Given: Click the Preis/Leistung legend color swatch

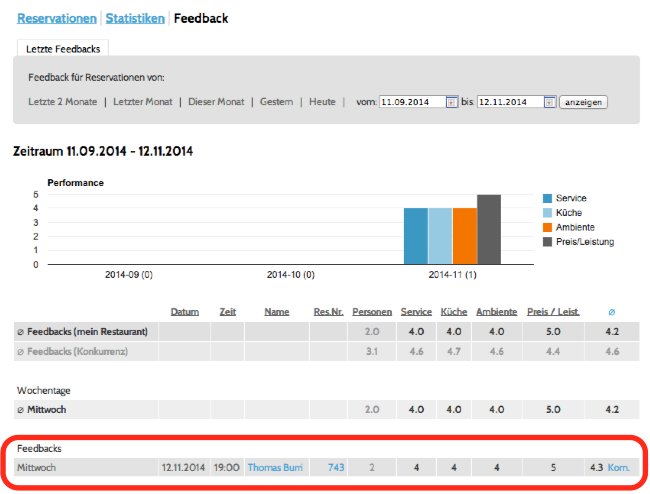Looking at the screenshot, I should click(547, 242).
